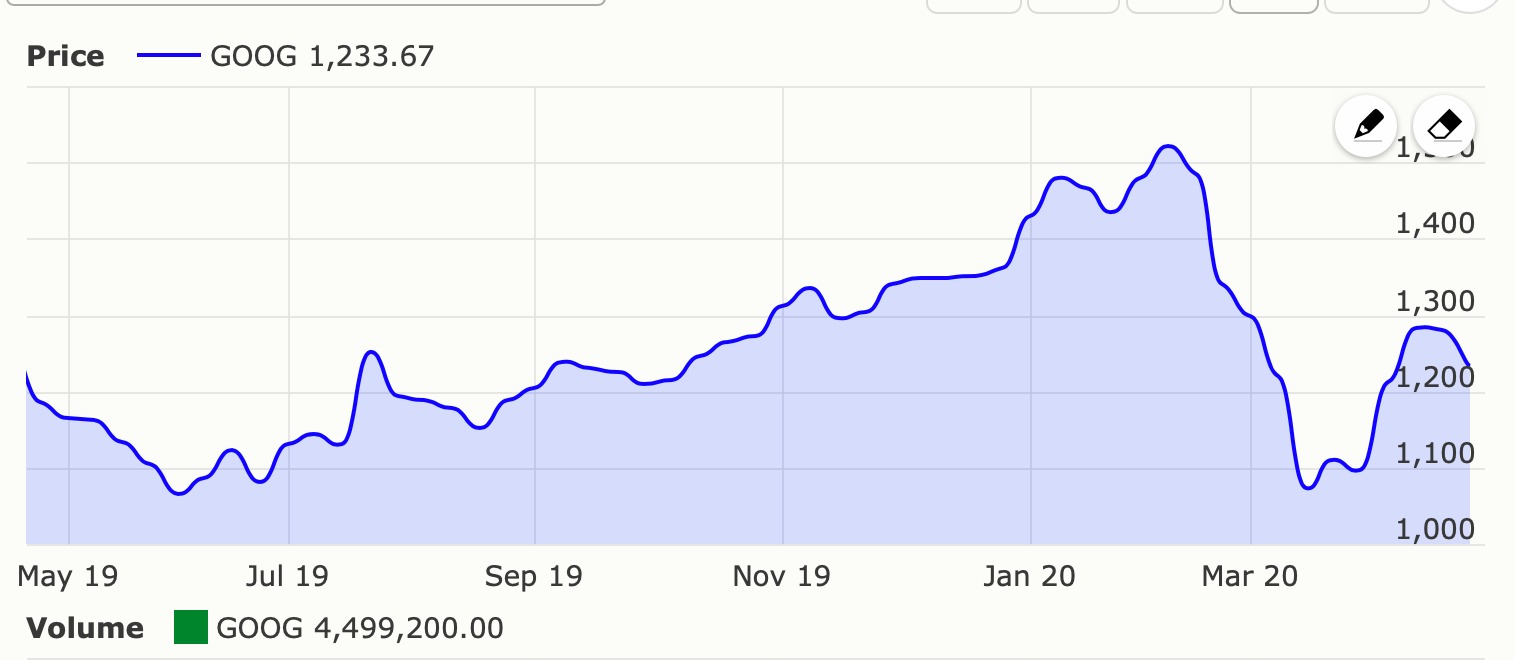Click the Jan 20 axis label
The image size is (1514, 660).
[x=1031, y=577]
